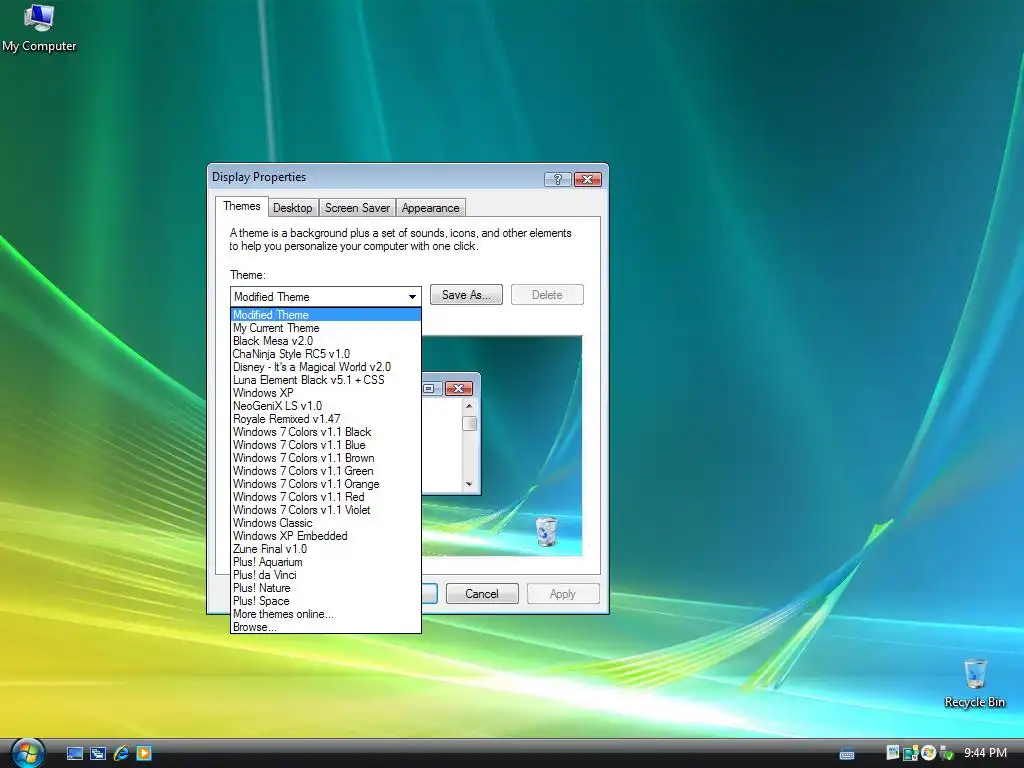Image resolution: width=1024 pixels, height=768 pixels.
Task: Click the Windows Start orb
Action: point(27,753)
